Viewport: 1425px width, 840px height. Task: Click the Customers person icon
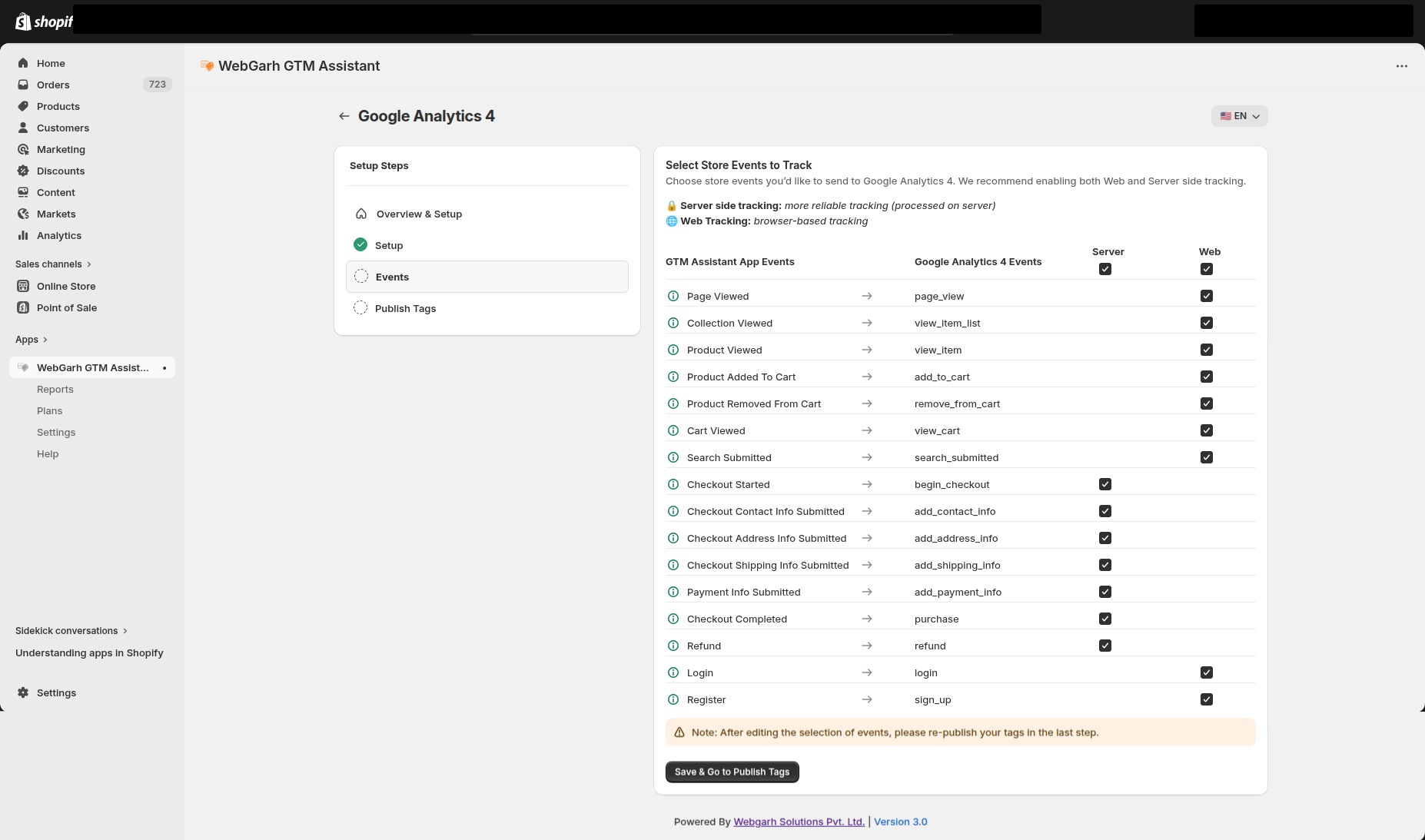[23, 128]
